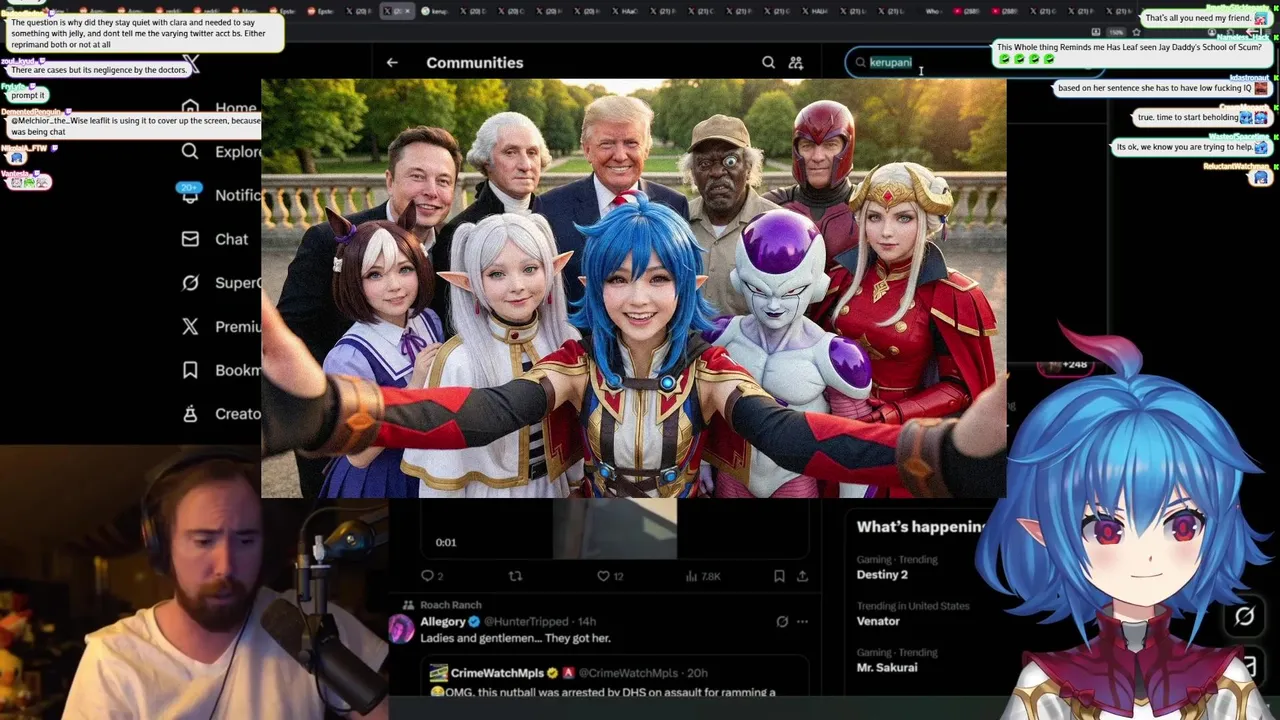
Task: Switch to the 'HAaC' browser tab
Action: (625, 11)
